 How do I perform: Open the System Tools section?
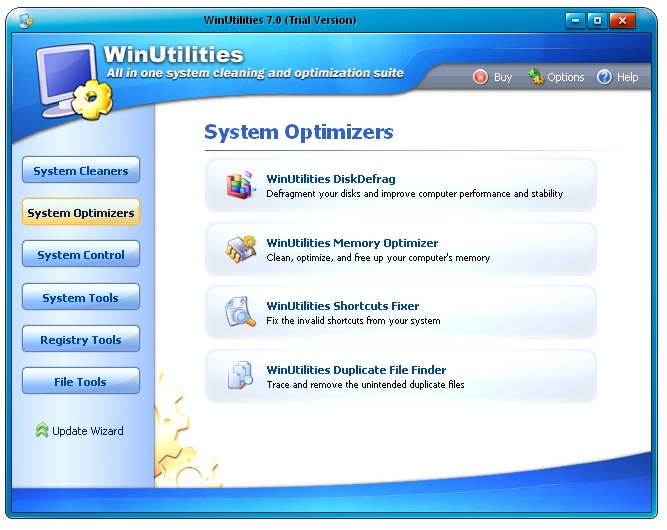81,296
